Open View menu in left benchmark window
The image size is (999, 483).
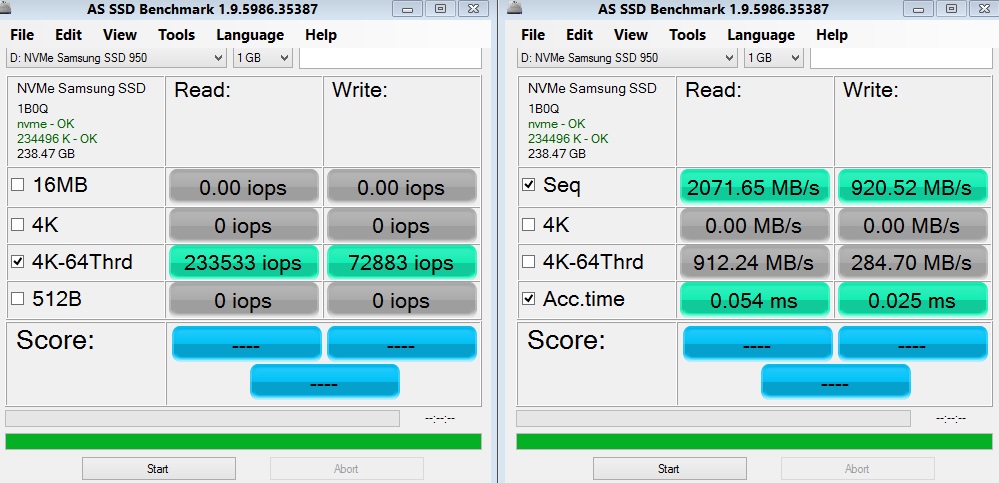[x=120, y=35]
